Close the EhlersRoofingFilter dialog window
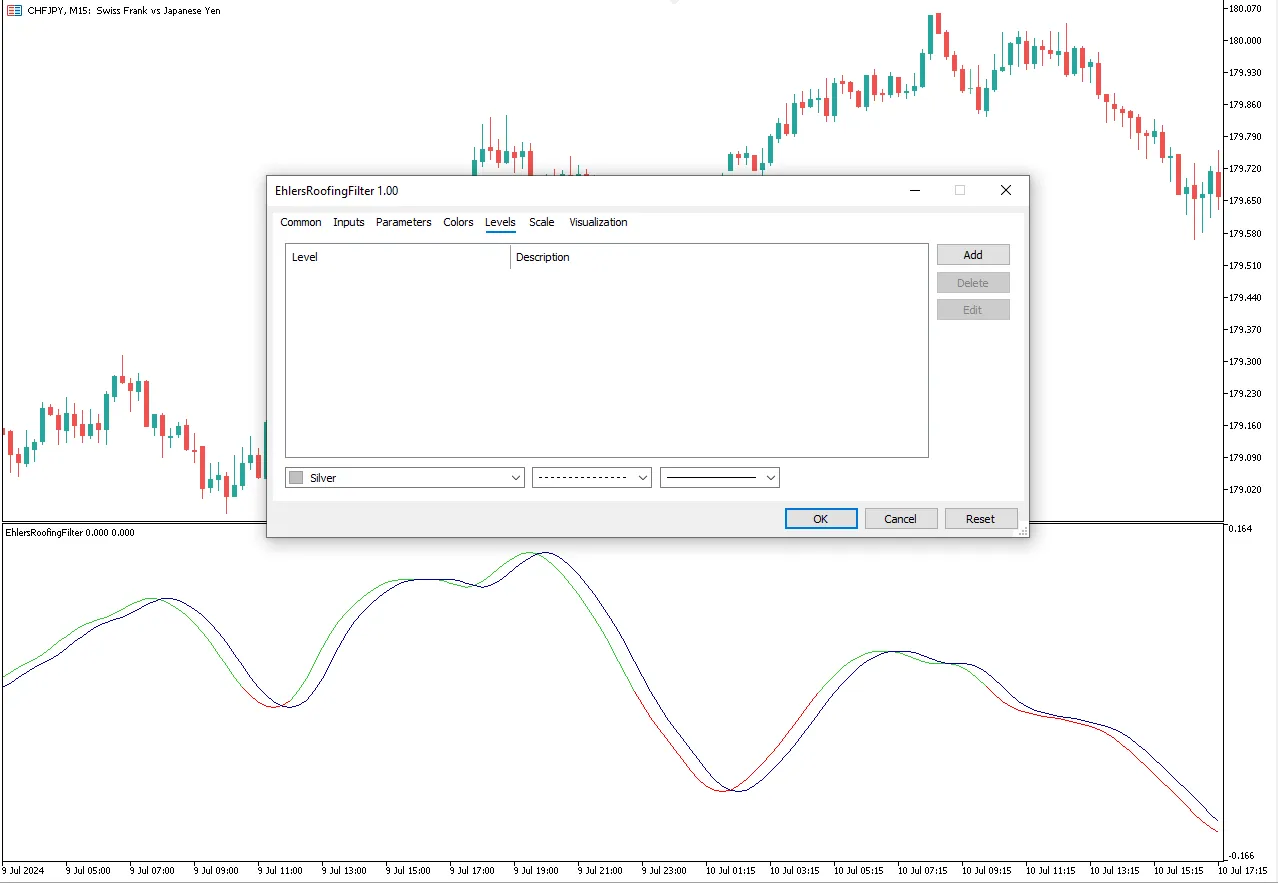Screen dimensions: 1278x884 [x=1006, y=190]
